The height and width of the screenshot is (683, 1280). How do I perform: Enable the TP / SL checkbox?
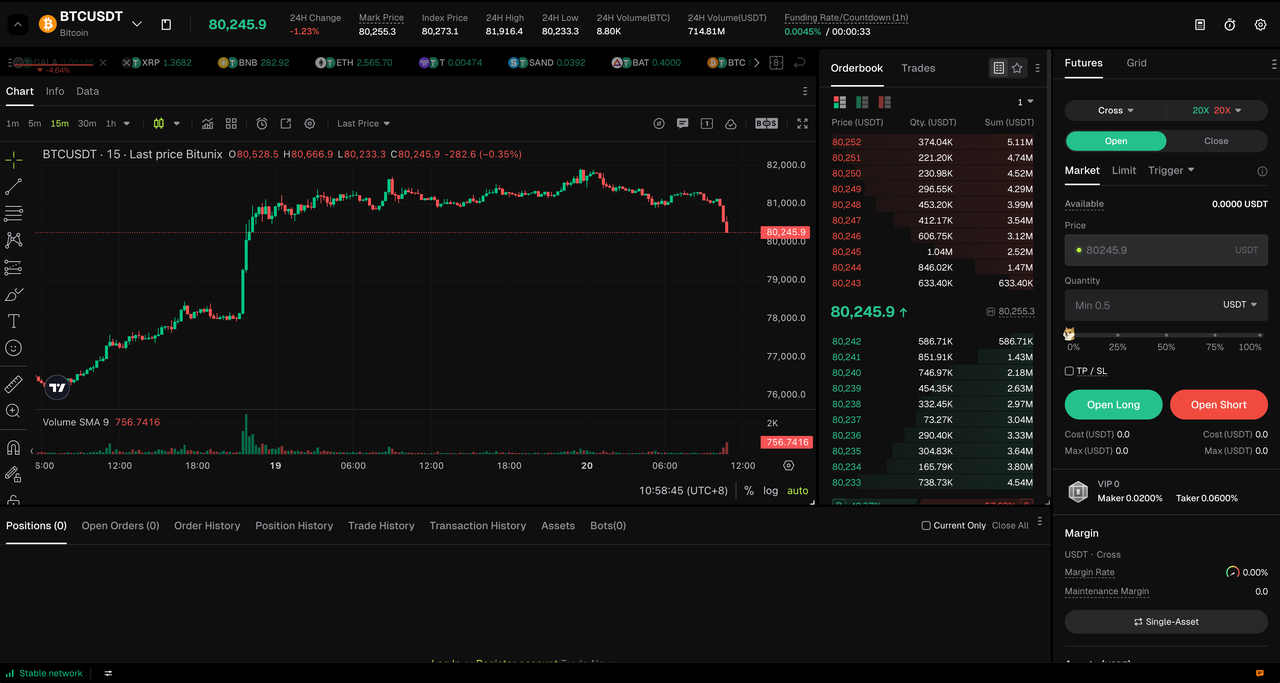[1069, 371]
